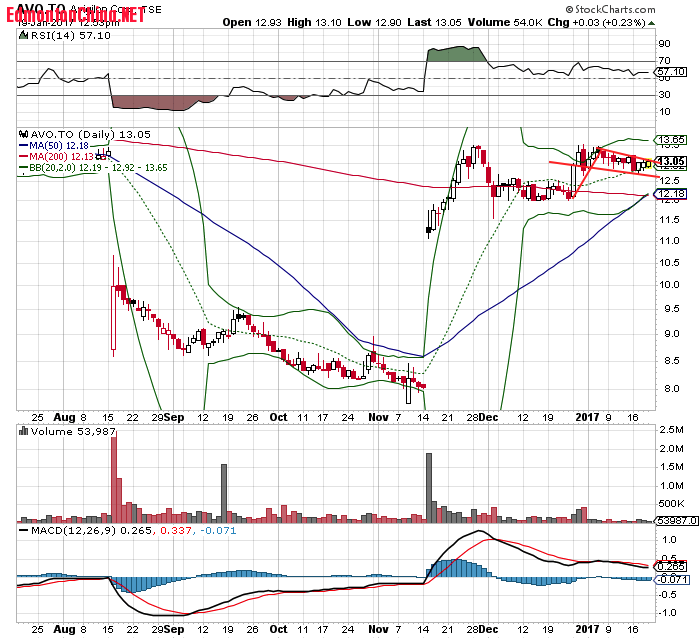The height and width of the screenshot is (639, 700).
Task: Click the blue line marker beside MA(50)
Action: [23, 146]
